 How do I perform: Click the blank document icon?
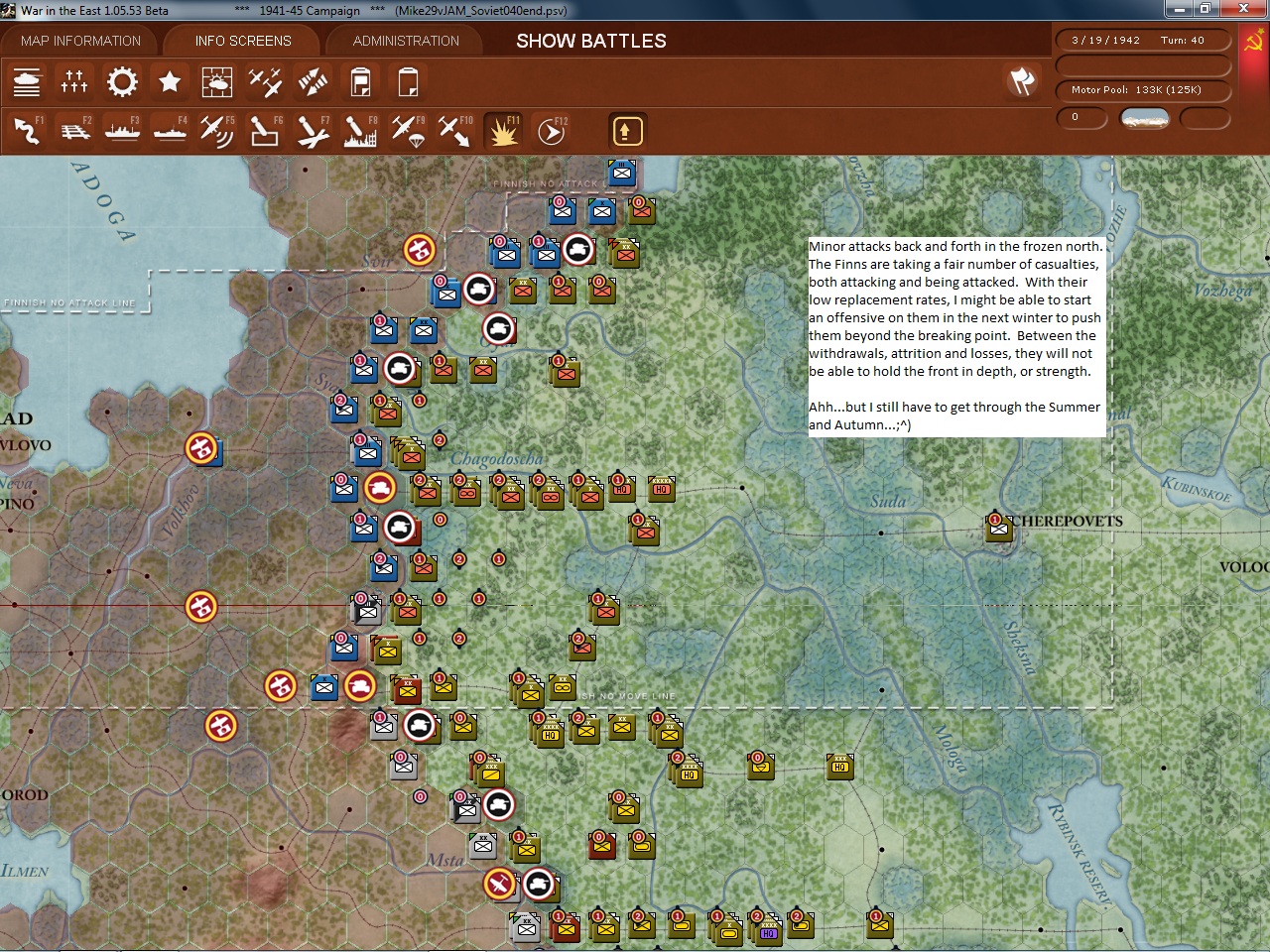(408, 81)
